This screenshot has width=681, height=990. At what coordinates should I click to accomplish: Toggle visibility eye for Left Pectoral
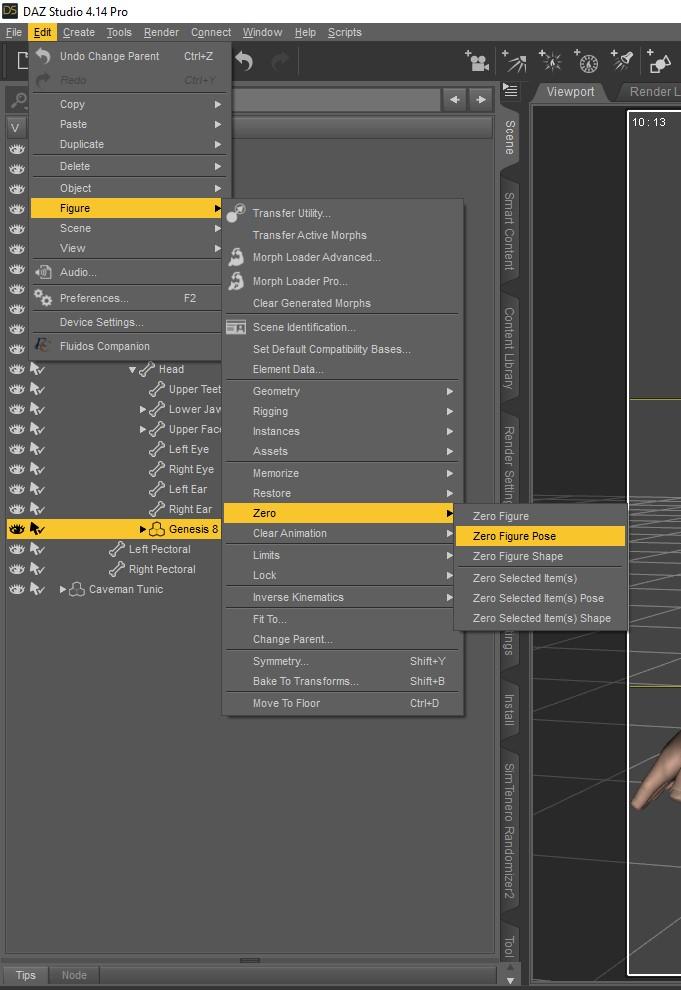pyautogui.click(x=17, y=549)
